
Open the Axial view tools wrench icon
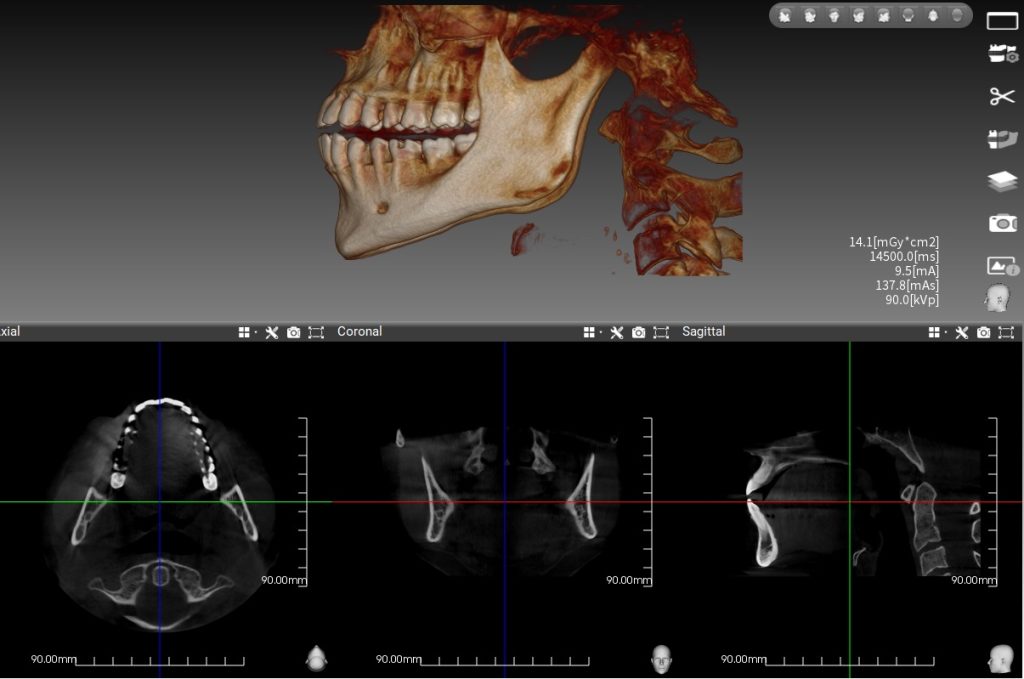(271, 332)
